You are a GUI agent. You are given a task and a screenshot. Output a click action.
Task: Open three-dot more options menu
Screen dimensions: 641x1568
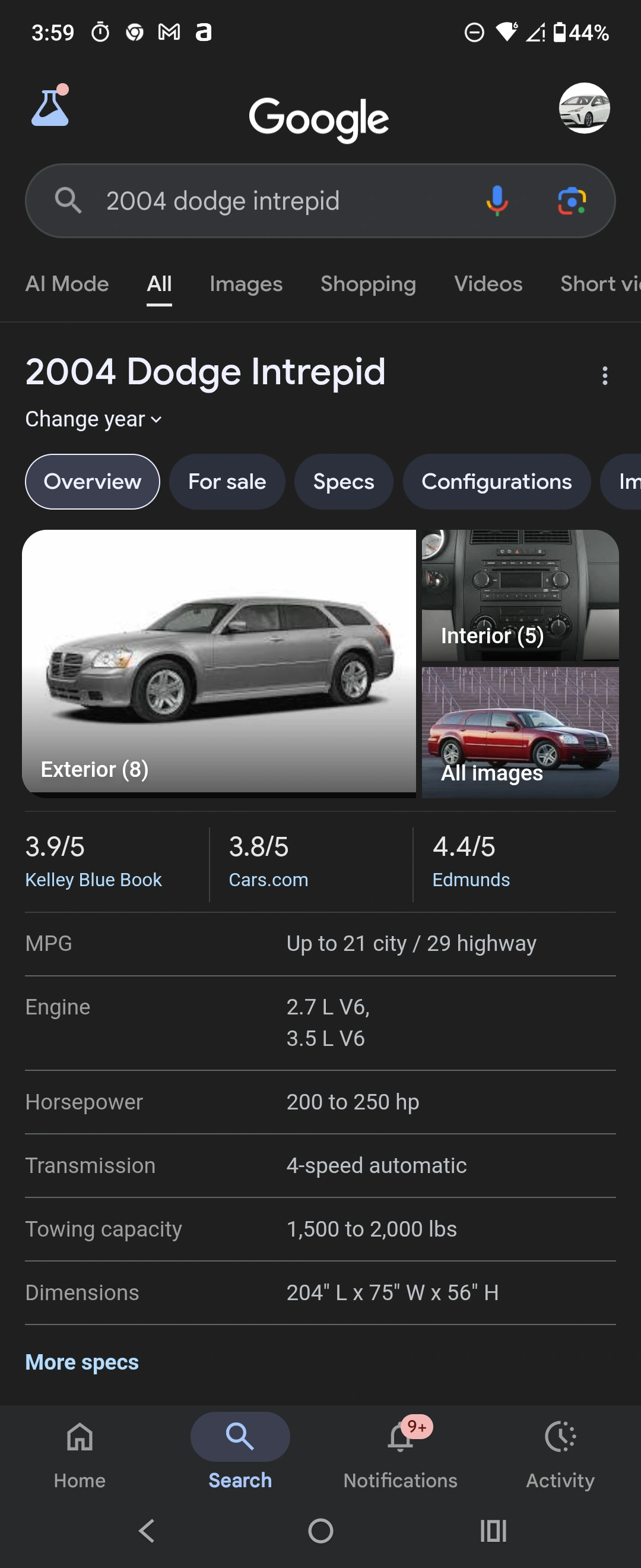[605, 375]
